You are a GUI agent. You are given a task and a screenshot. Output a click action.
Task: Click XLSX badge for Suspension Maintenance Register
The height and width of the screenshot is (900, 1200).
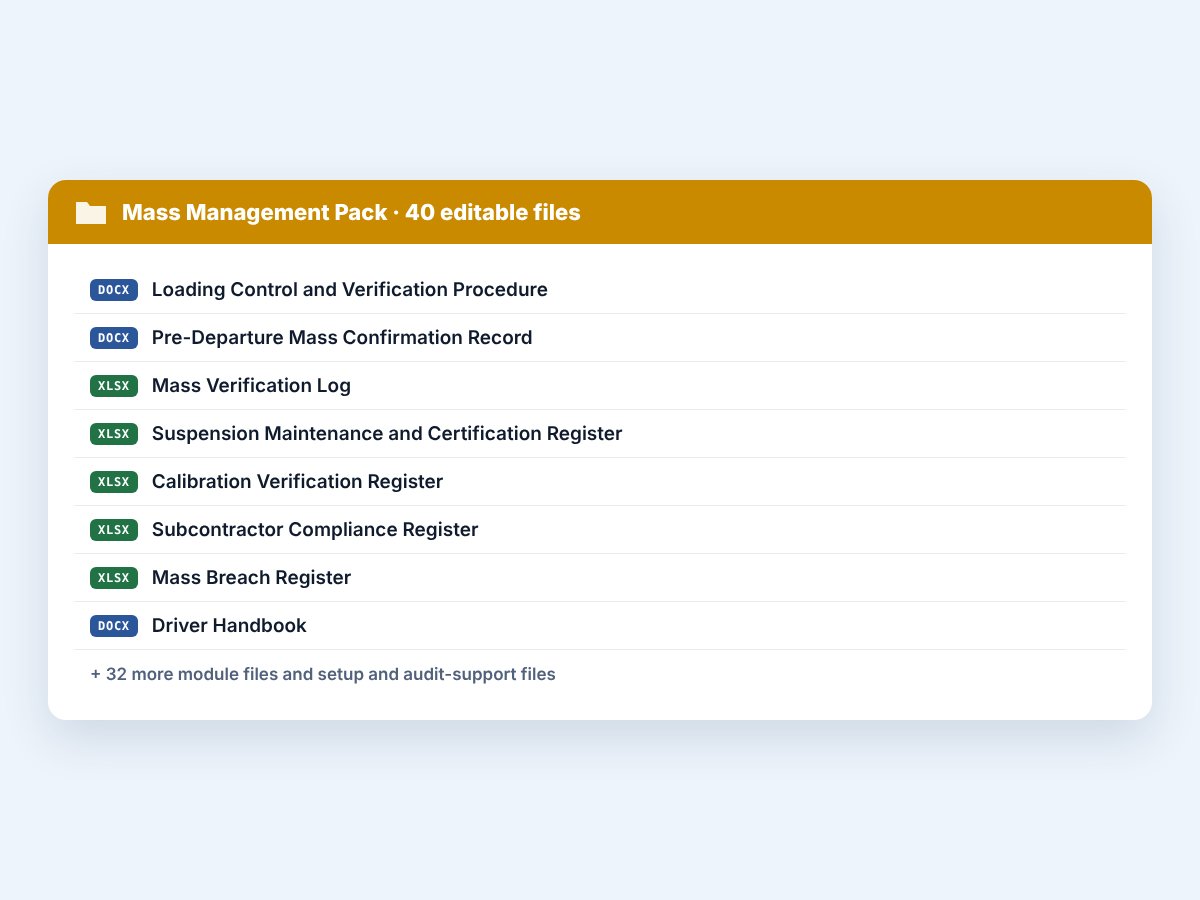pos(114,434)
